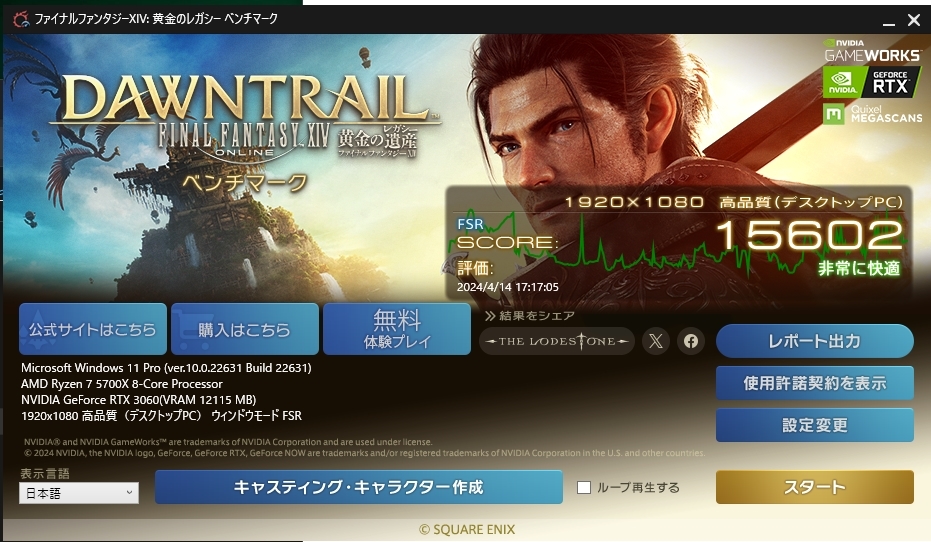Open The Lodestone share button
This screenshot has height=542, width=931.
click(x=556, y=341)
